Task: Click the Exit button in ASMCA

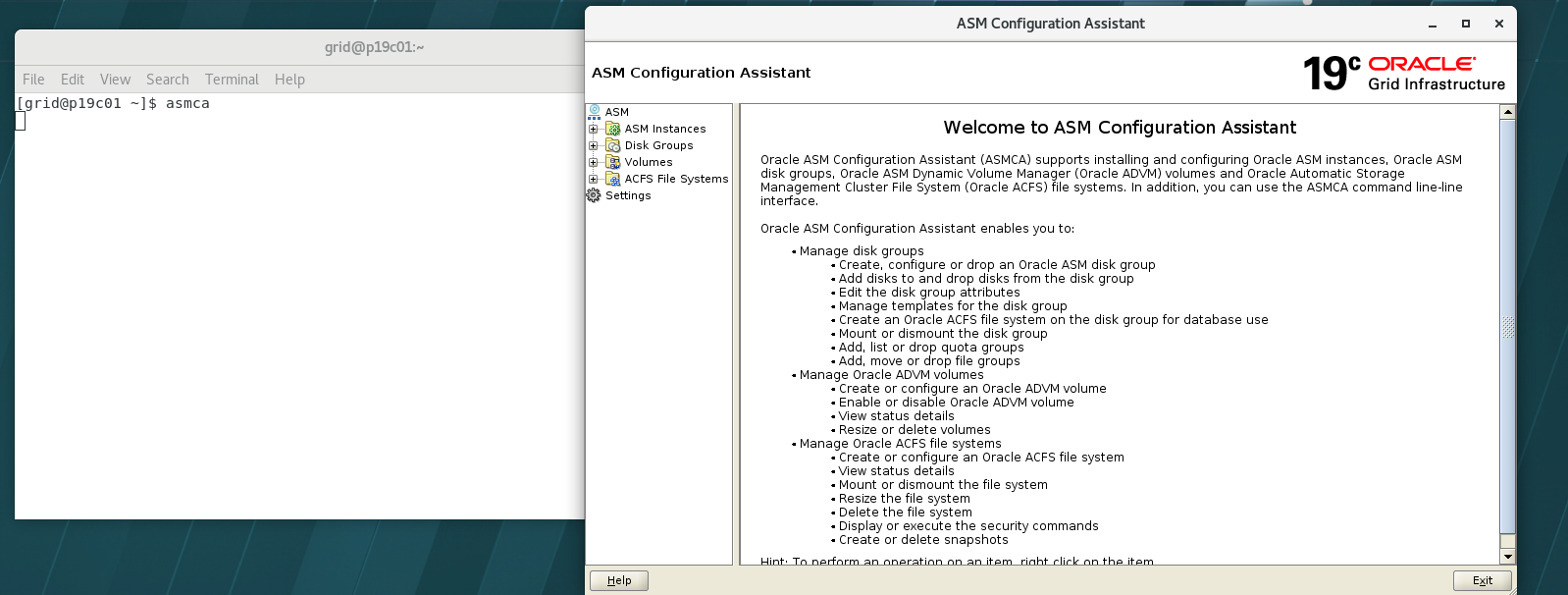Action: click(1483, 580)
